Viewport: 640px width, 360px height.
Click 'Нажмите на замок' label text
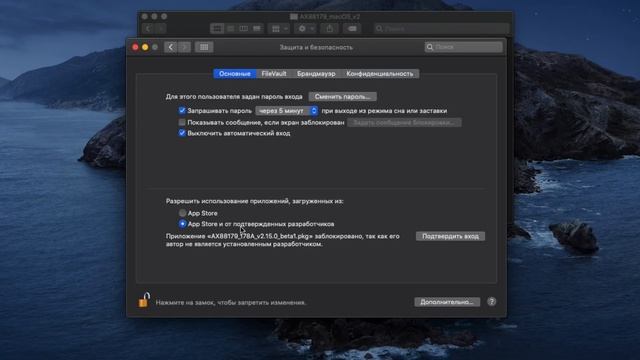pyautogui.click(x=231, y=302)
